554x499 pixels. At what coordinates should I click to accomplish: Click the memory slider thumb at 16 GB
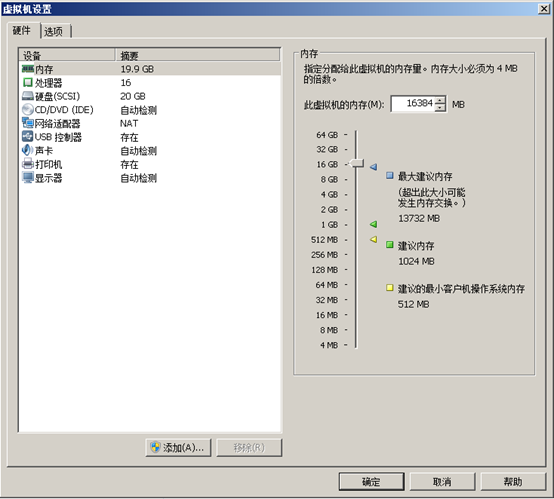356,163
